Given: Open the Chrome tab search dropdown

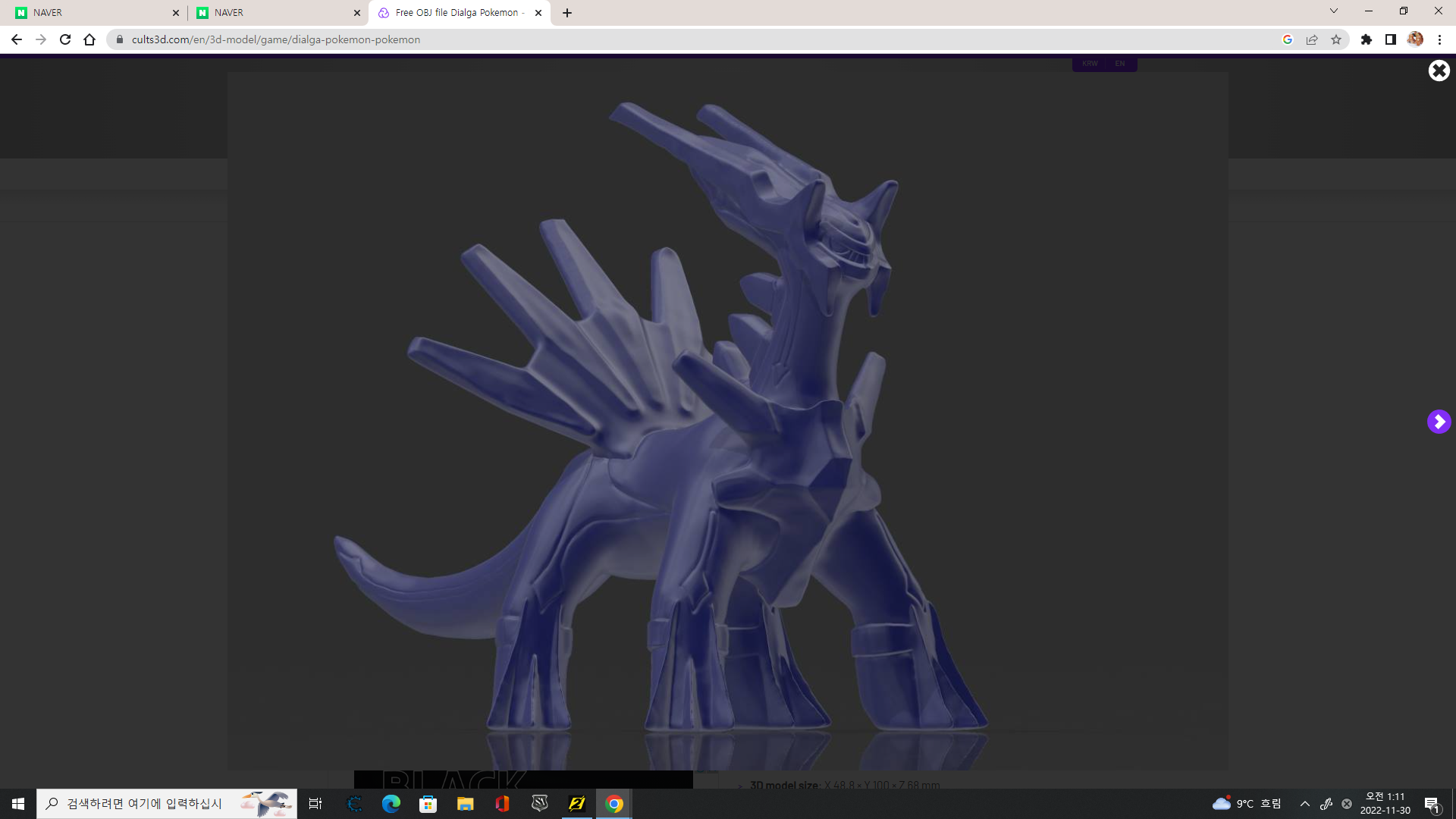Looking at the screenshot, I should pos(1333,11).
